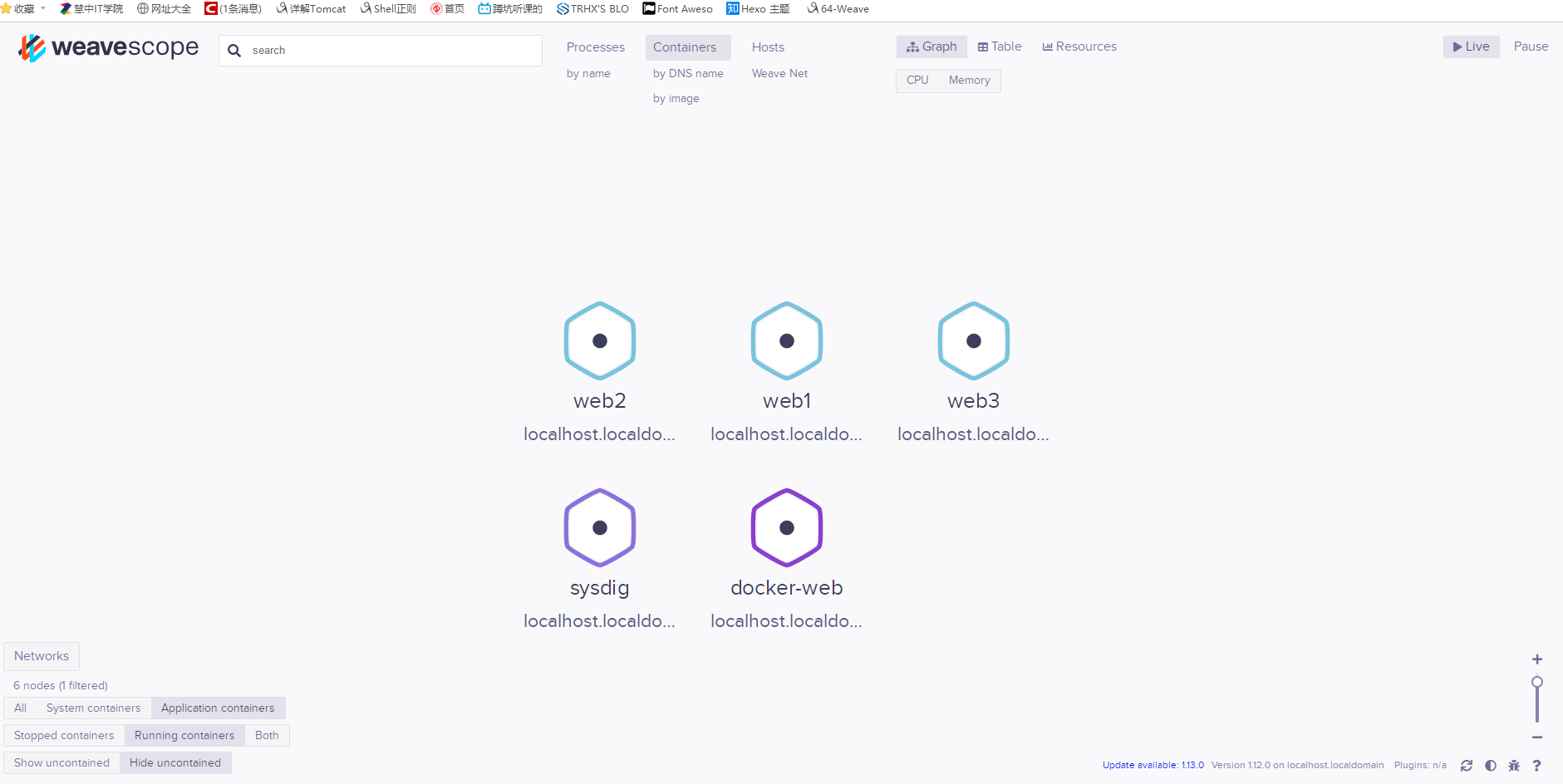
Task: Open the 收藏 favorites bookmark
Action: click(x=23, y=9)
